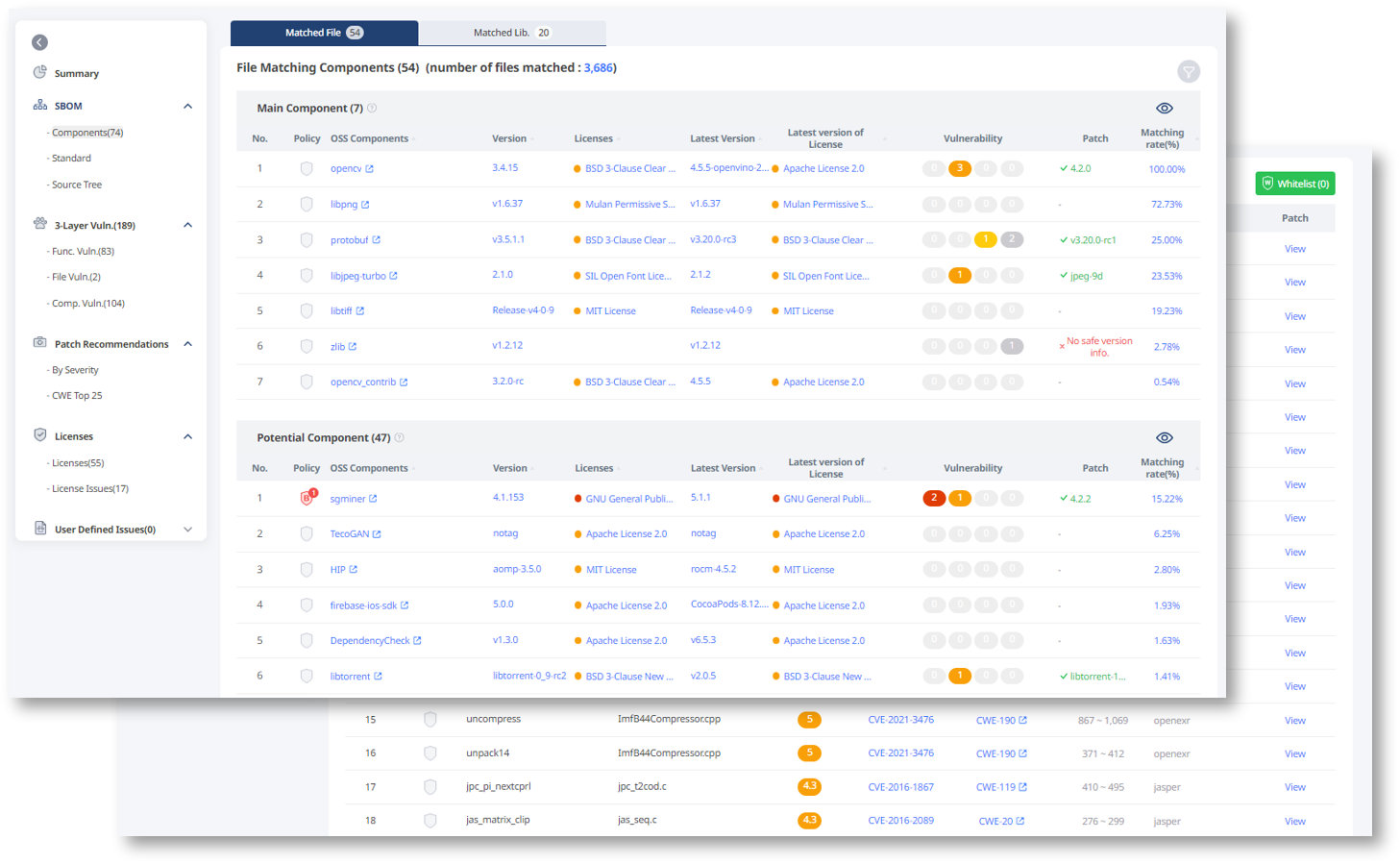Toggle column visibility eye for Main Component table

[x=1165, y=108]
